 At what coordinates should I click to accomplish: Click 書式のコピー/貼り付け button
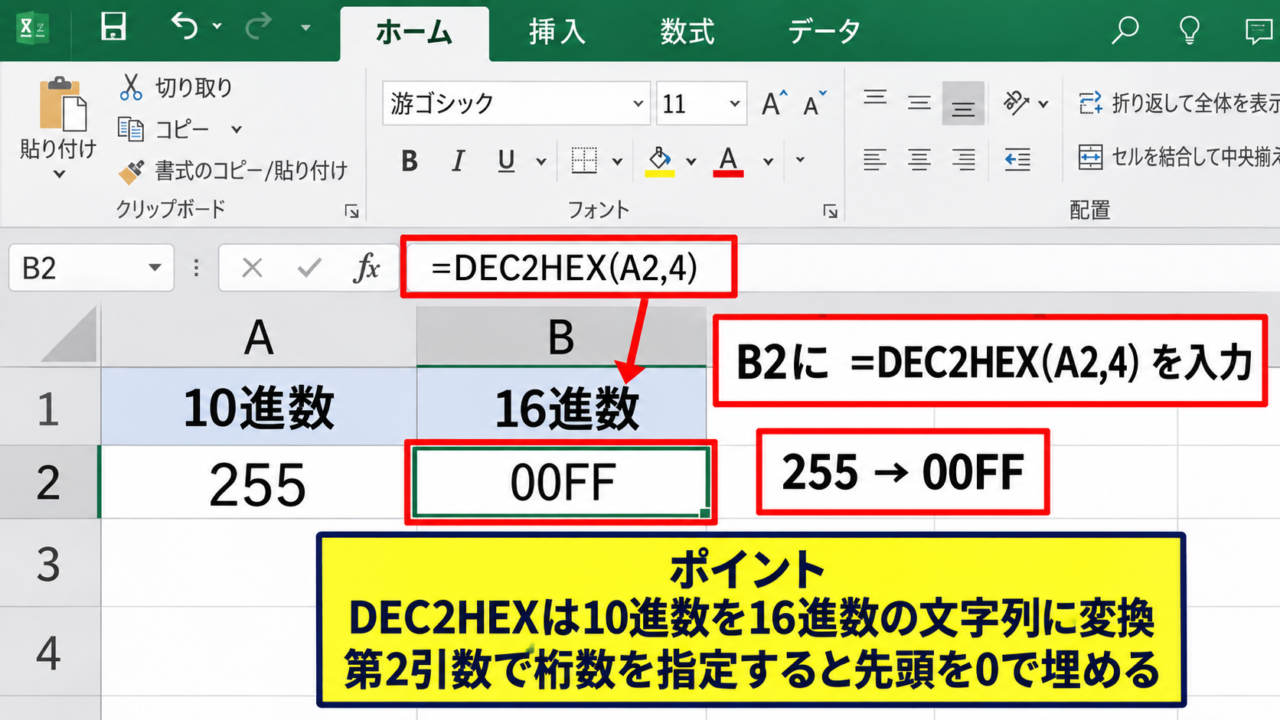[233, 171]
